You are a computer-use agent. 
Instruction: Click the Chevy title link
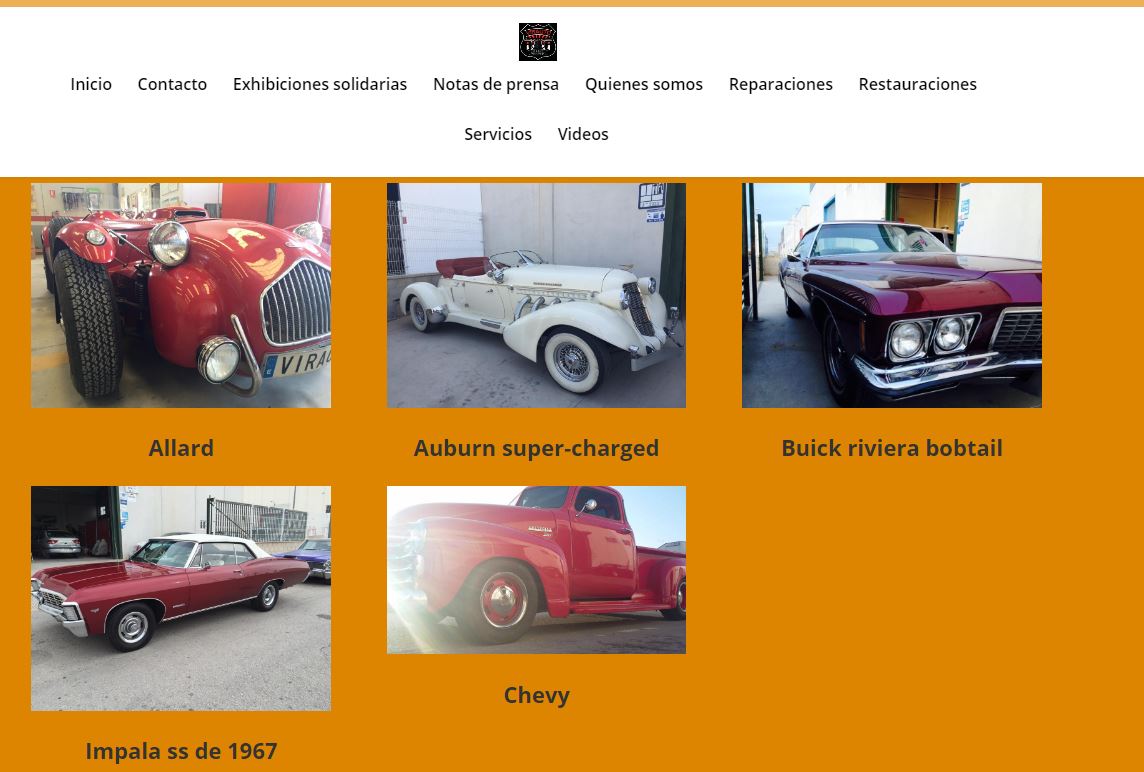(536, 695)
